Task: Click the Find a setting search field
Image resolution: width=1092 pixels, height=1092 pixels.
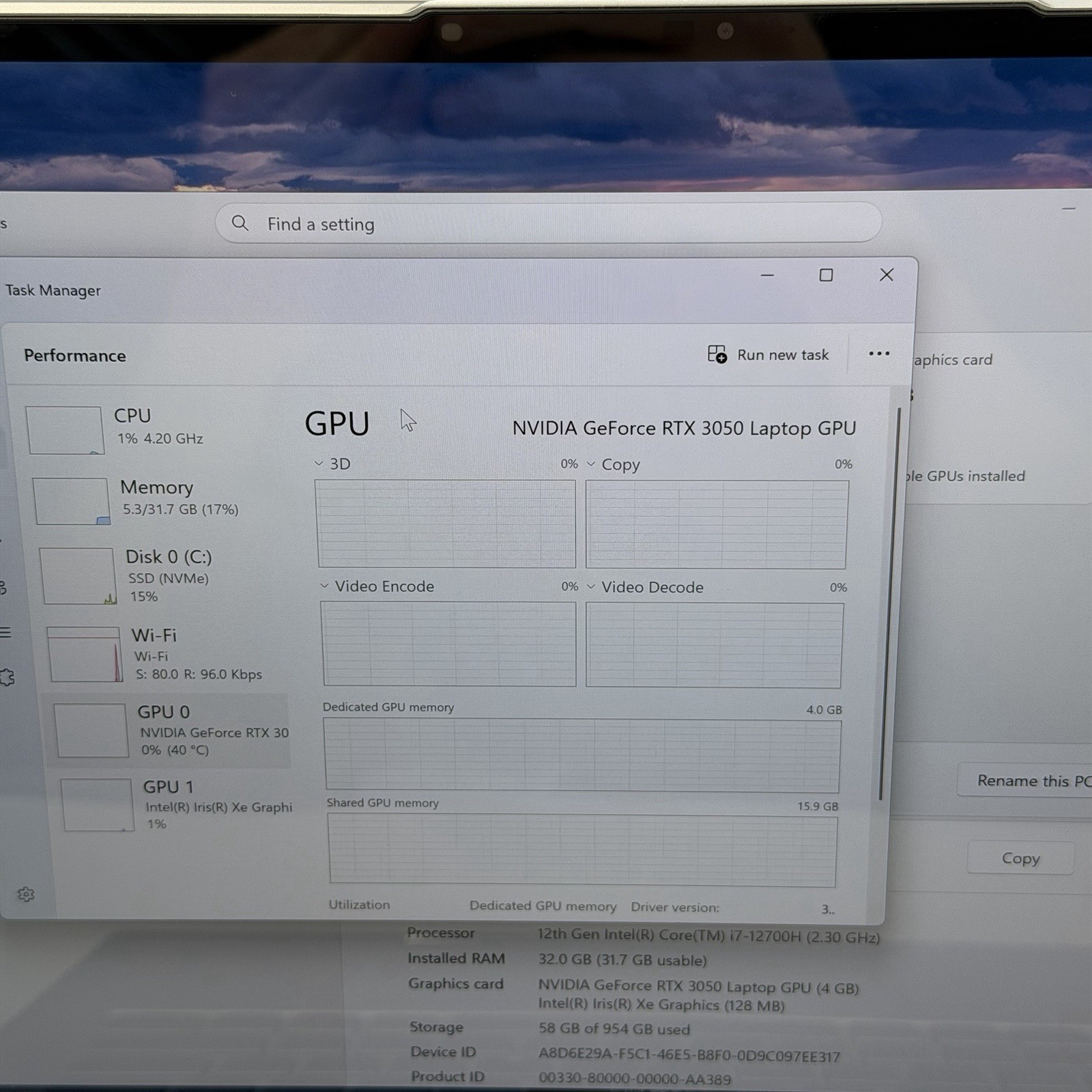Action: [548, 222]
